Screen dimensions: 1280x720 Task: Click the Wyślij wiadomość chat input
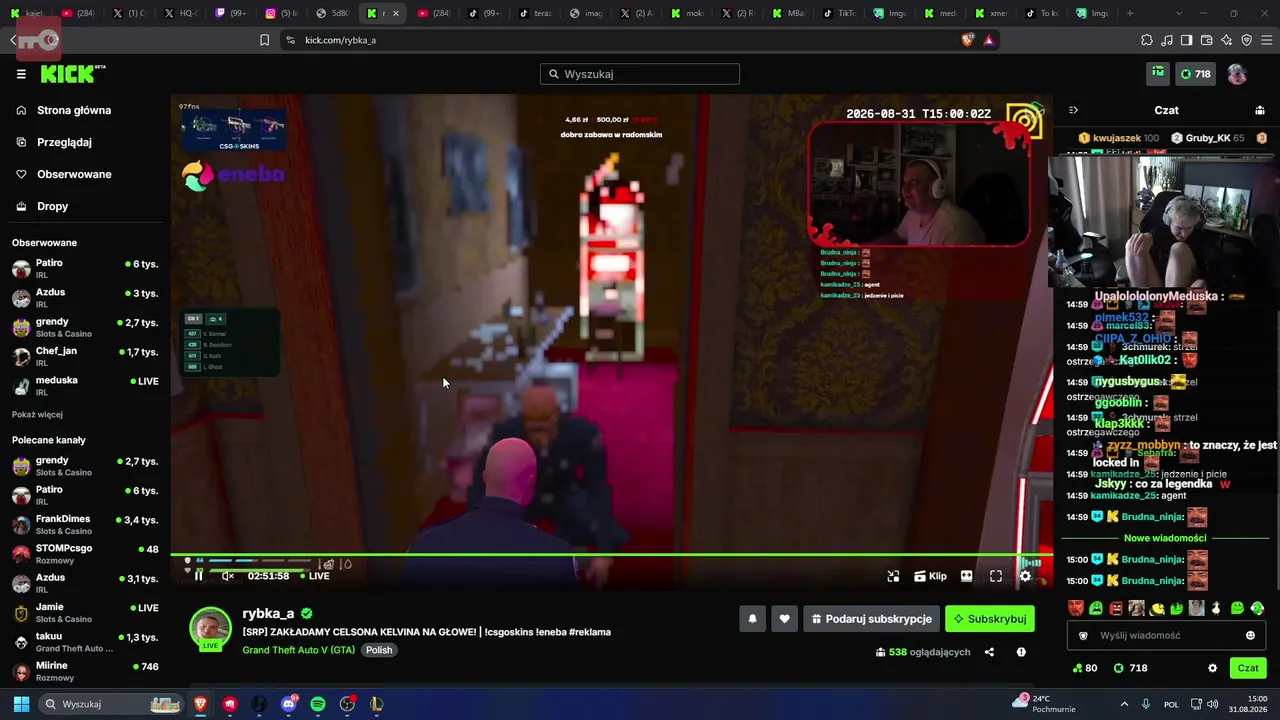(1166, 635)
